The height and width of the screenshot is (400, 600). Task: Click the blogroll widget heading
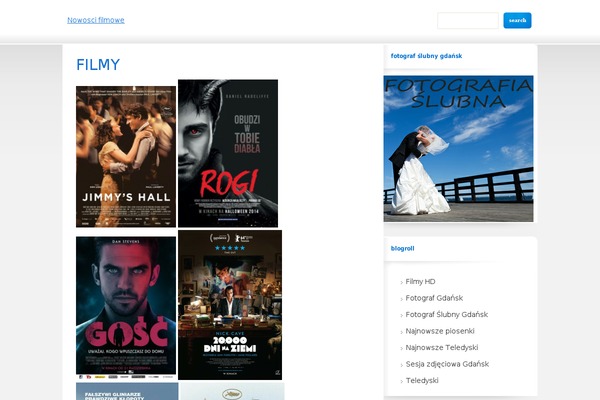pyautogui.click(x=402, y=248)
